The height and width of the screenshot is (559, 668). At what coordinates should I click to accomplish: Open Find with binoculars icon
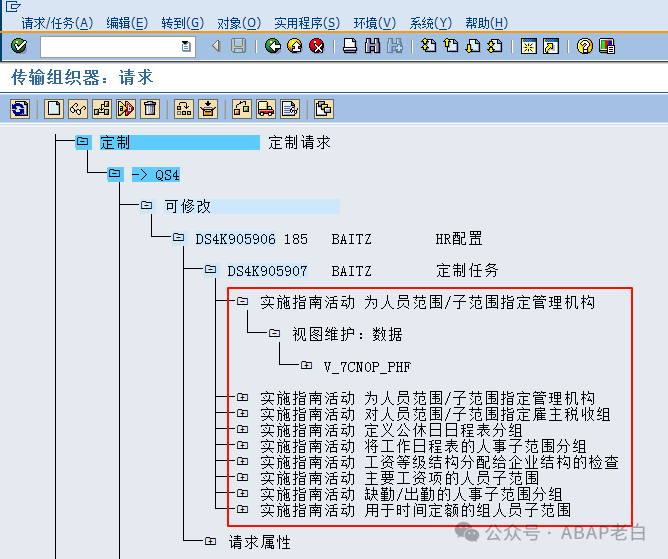click(x=373, y=46)
